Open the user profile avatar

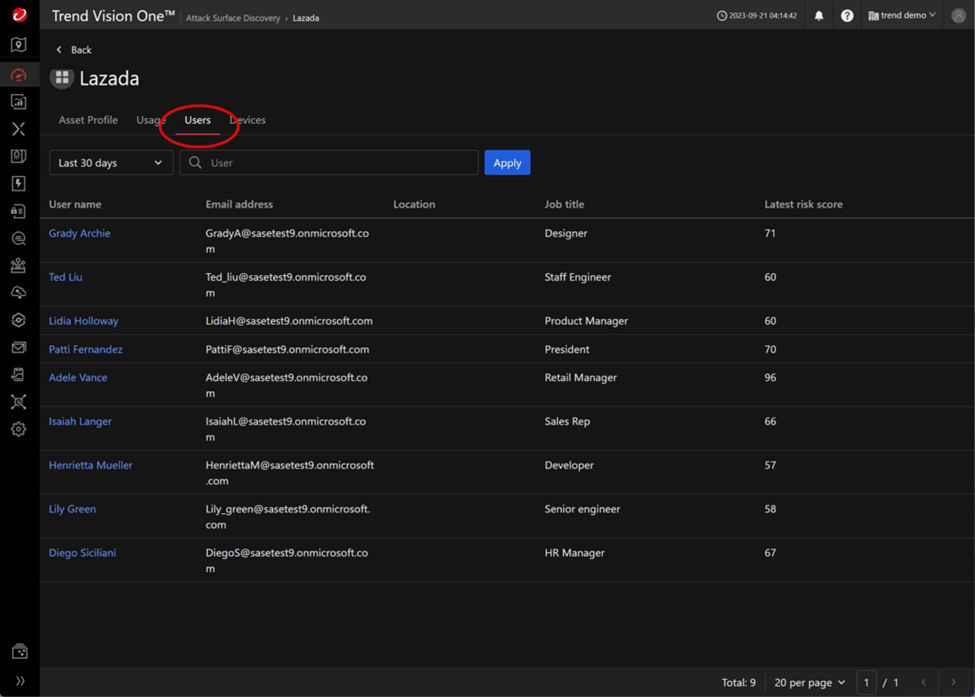click(x=958, y=16)
